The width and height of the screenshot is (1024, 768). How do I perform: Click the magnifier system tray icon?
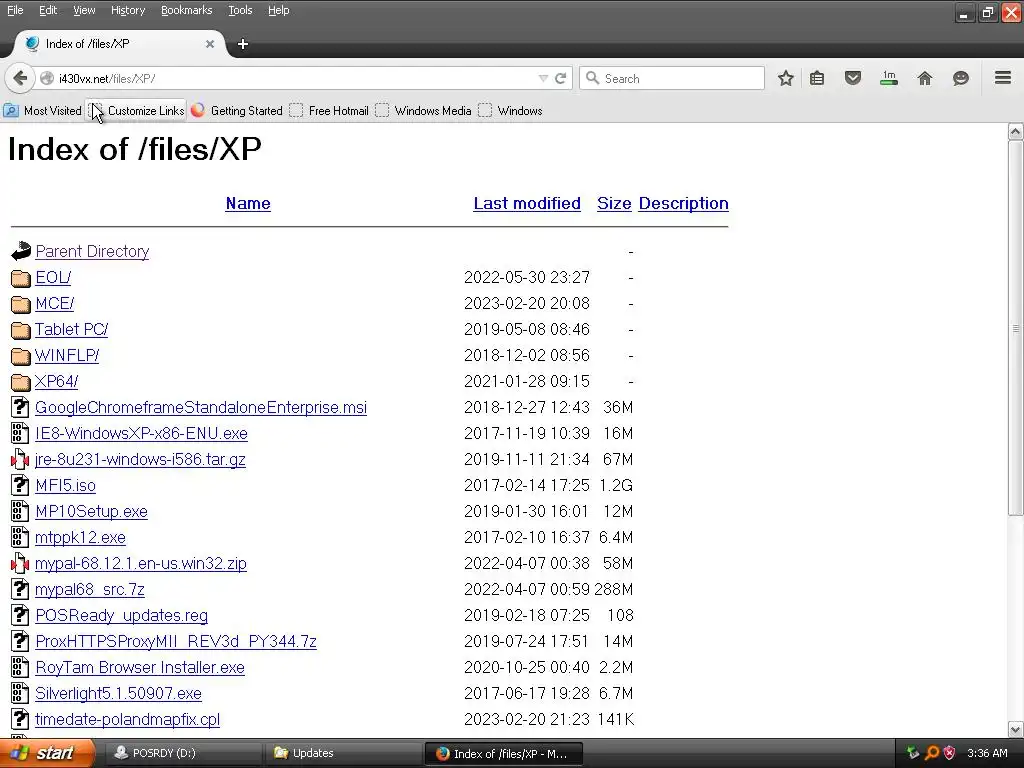click(x=932, y=753)
